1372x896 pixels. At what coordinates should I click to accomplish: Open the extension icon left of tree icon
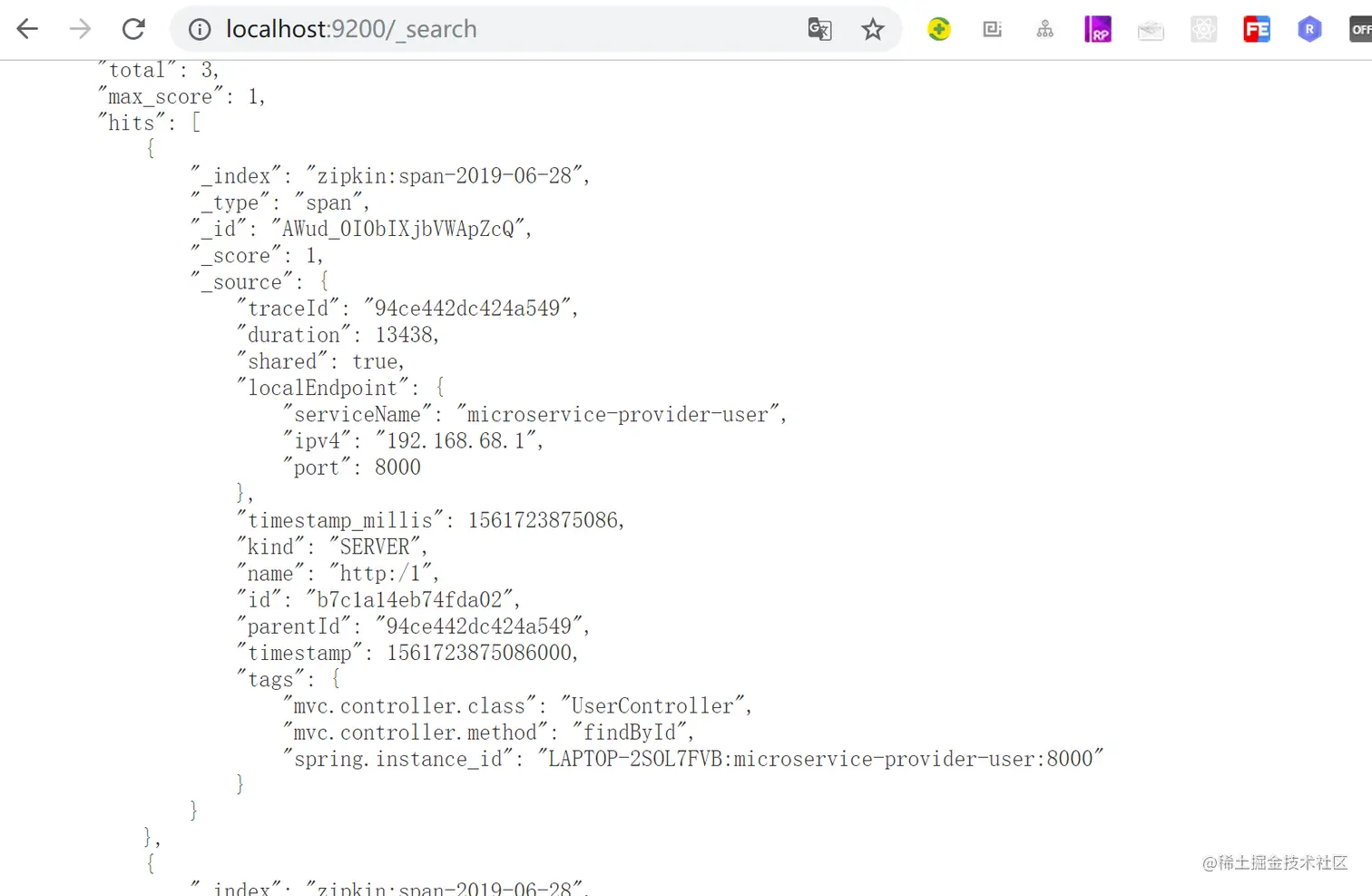pyautogui.click(x=992, y=29)
